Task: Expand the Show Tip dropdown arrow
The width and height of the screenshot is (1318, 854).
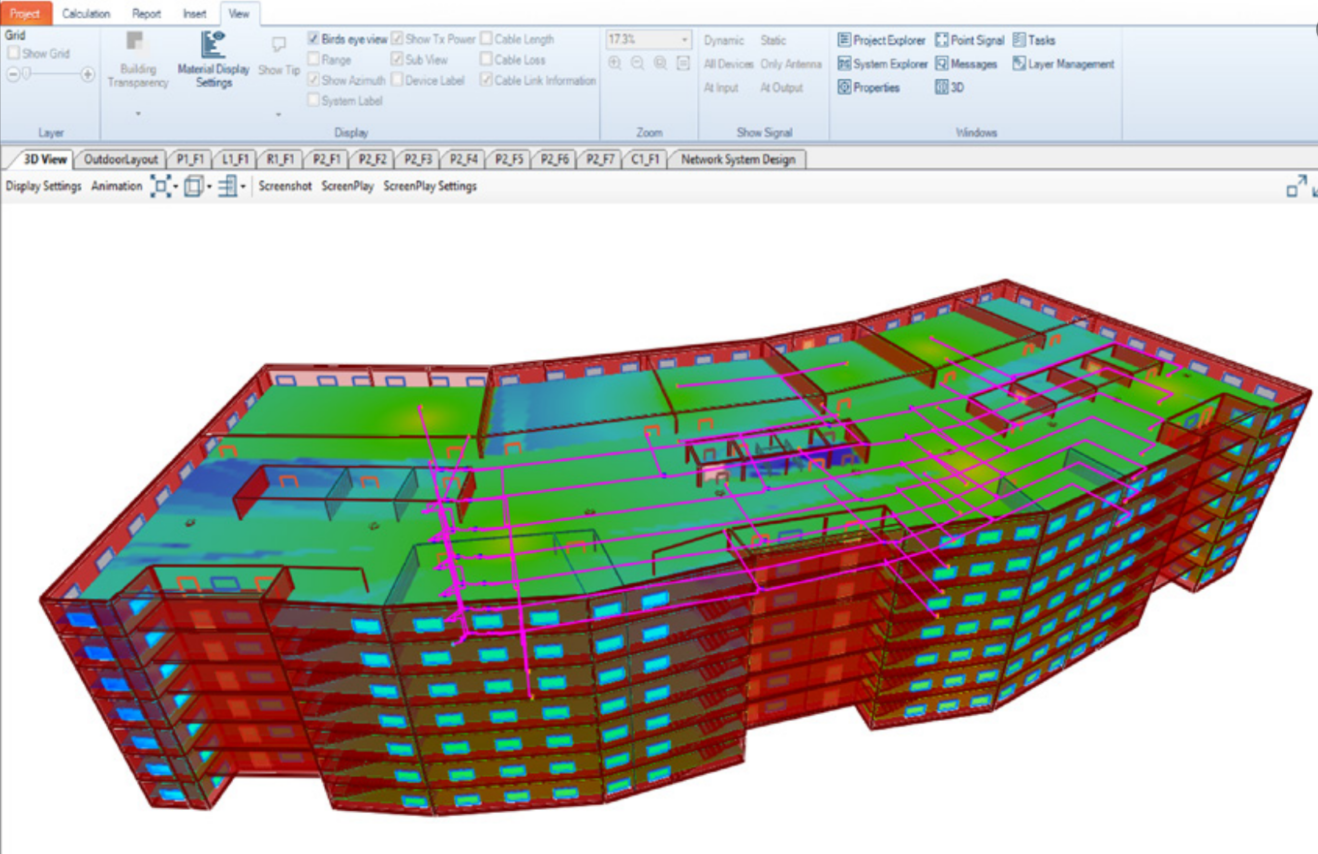Action: point(278,113)
